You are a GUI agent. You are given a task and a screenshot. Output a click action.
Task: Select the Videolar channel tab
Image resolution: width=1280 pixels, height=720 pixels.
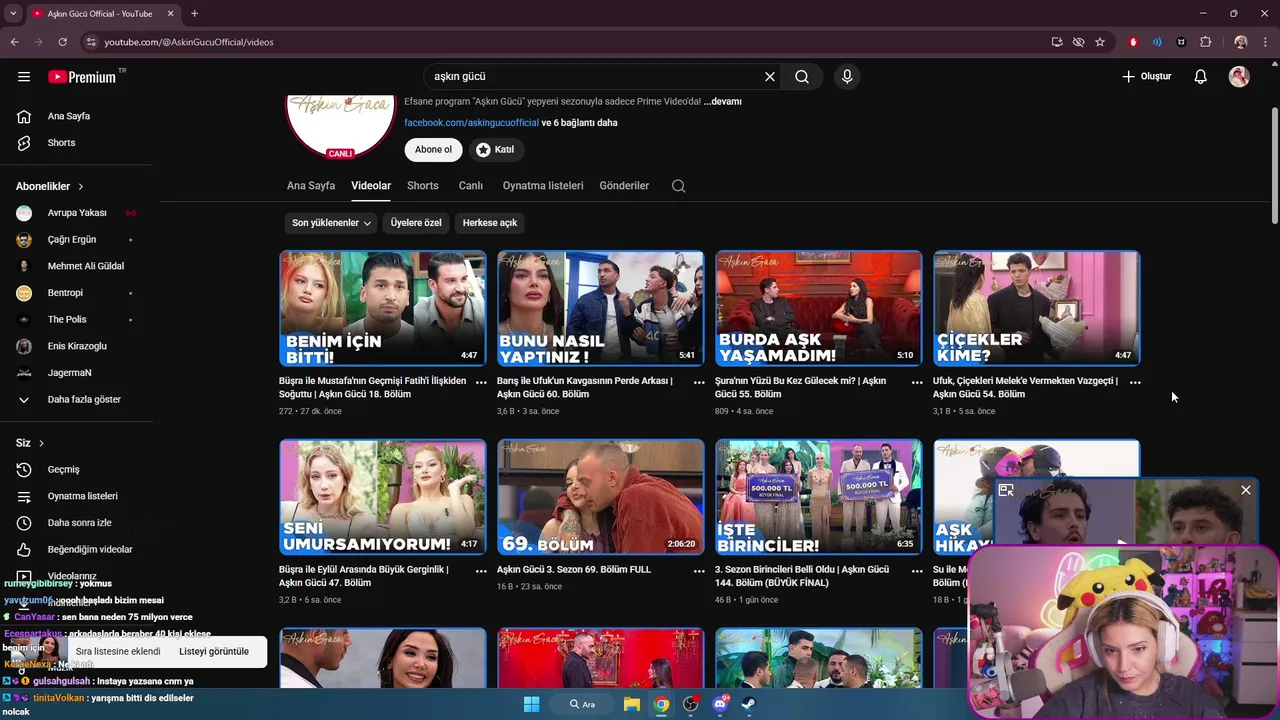coord(371,186)
